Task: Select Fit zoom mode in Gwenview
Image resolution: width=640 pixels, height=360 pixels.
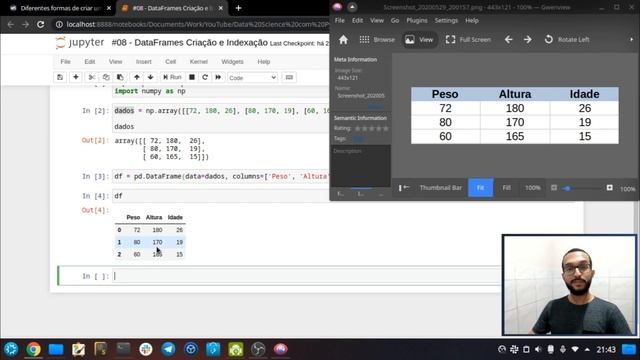Action: (480, 188)
